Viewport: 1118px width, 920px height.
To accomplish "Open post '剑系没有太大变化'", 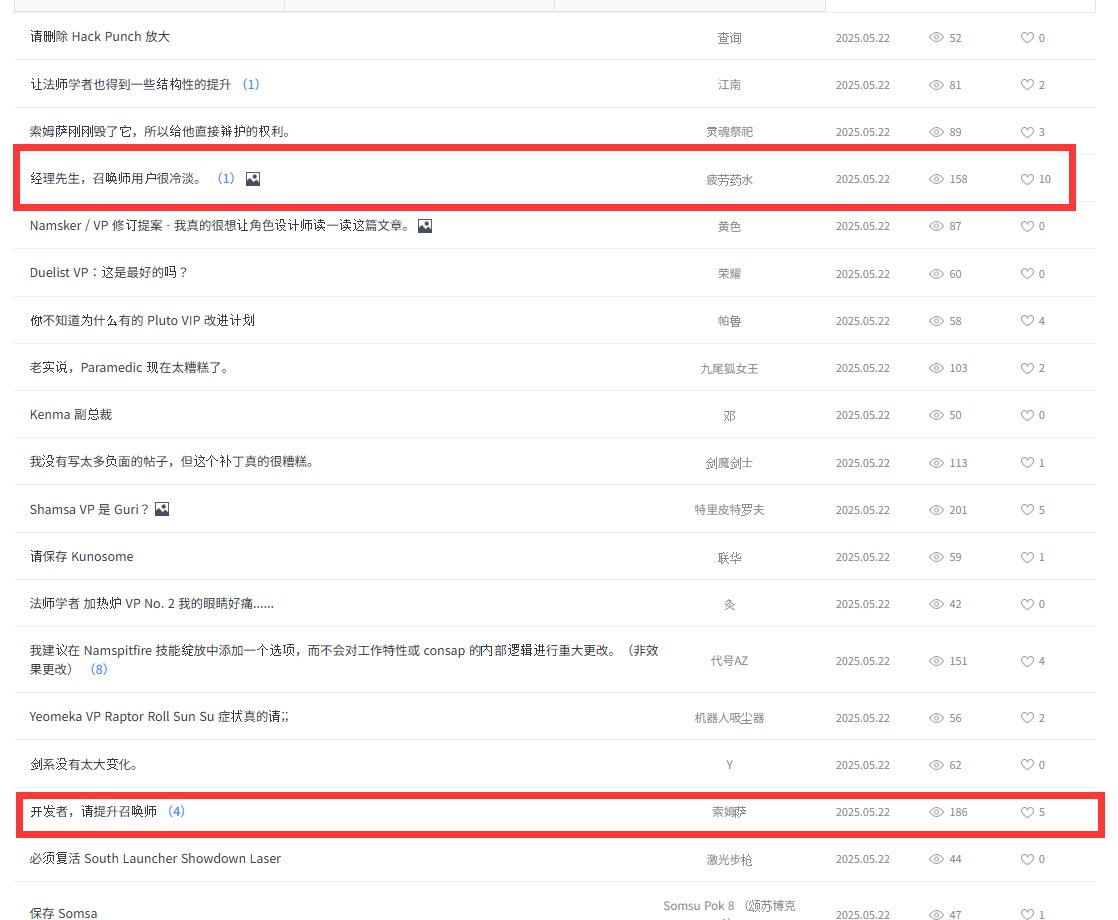I will pyautogui.click(x=84, y=764).
